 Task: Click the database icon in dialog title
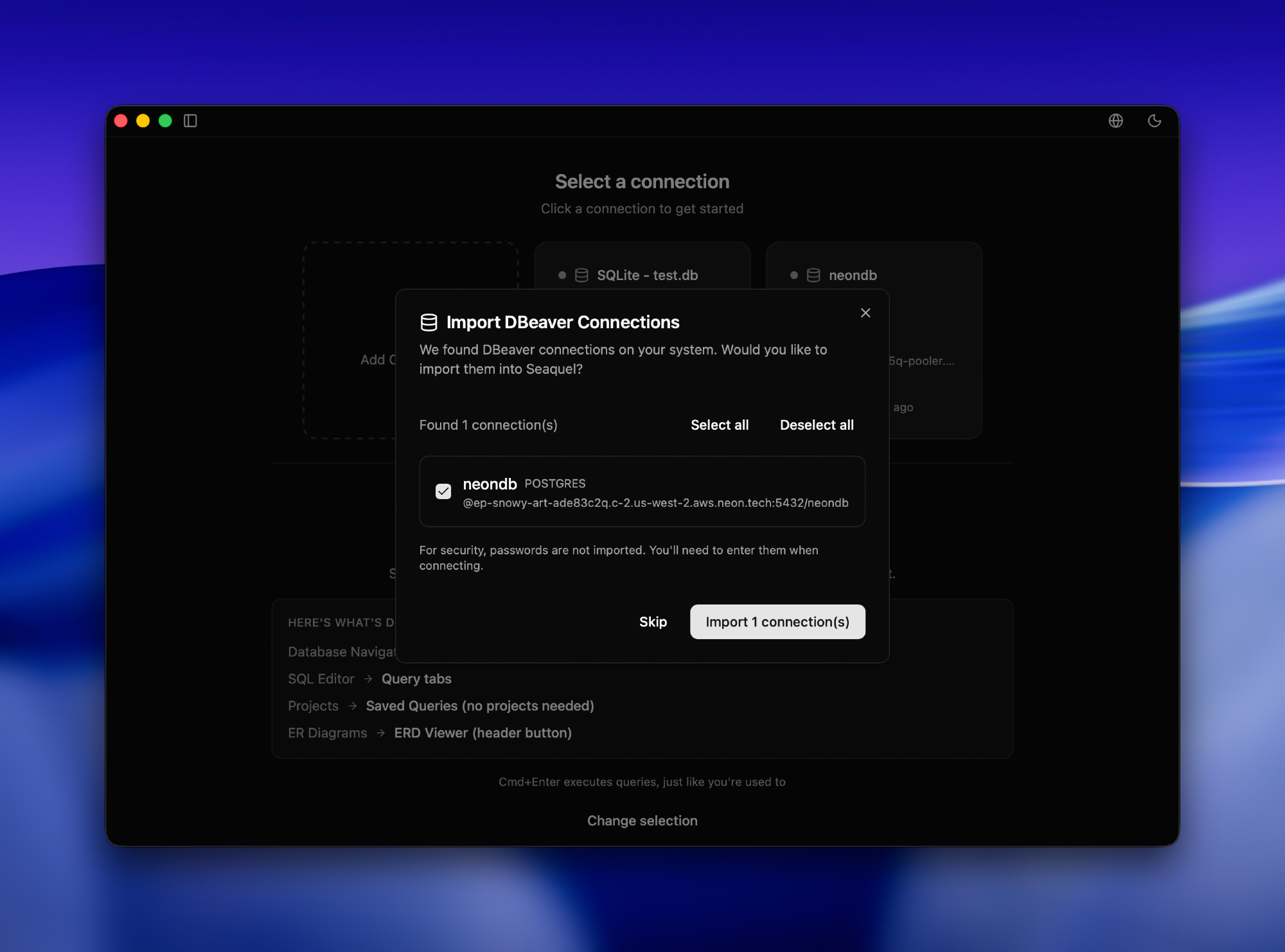click(x=429, y=322)
